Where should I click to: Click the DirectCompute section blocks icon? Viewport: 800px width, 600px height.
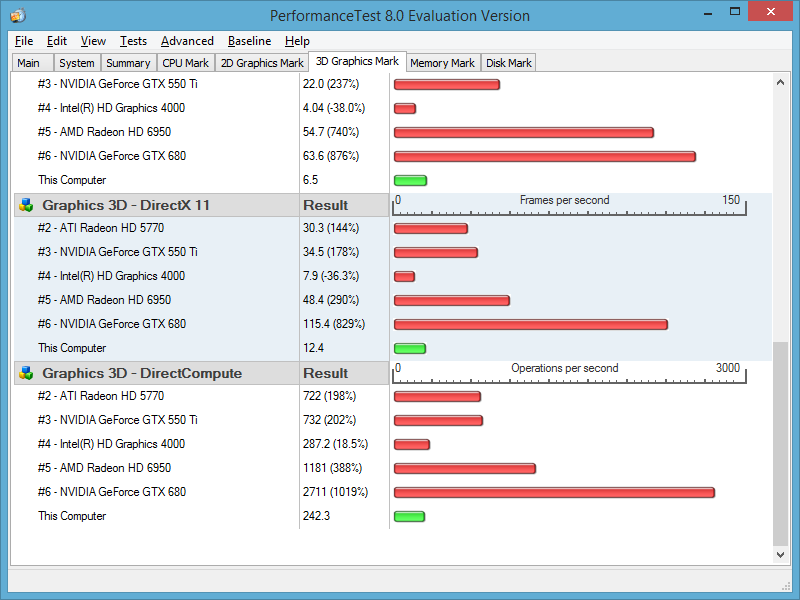pyautogui.click(x=26, y=373)
